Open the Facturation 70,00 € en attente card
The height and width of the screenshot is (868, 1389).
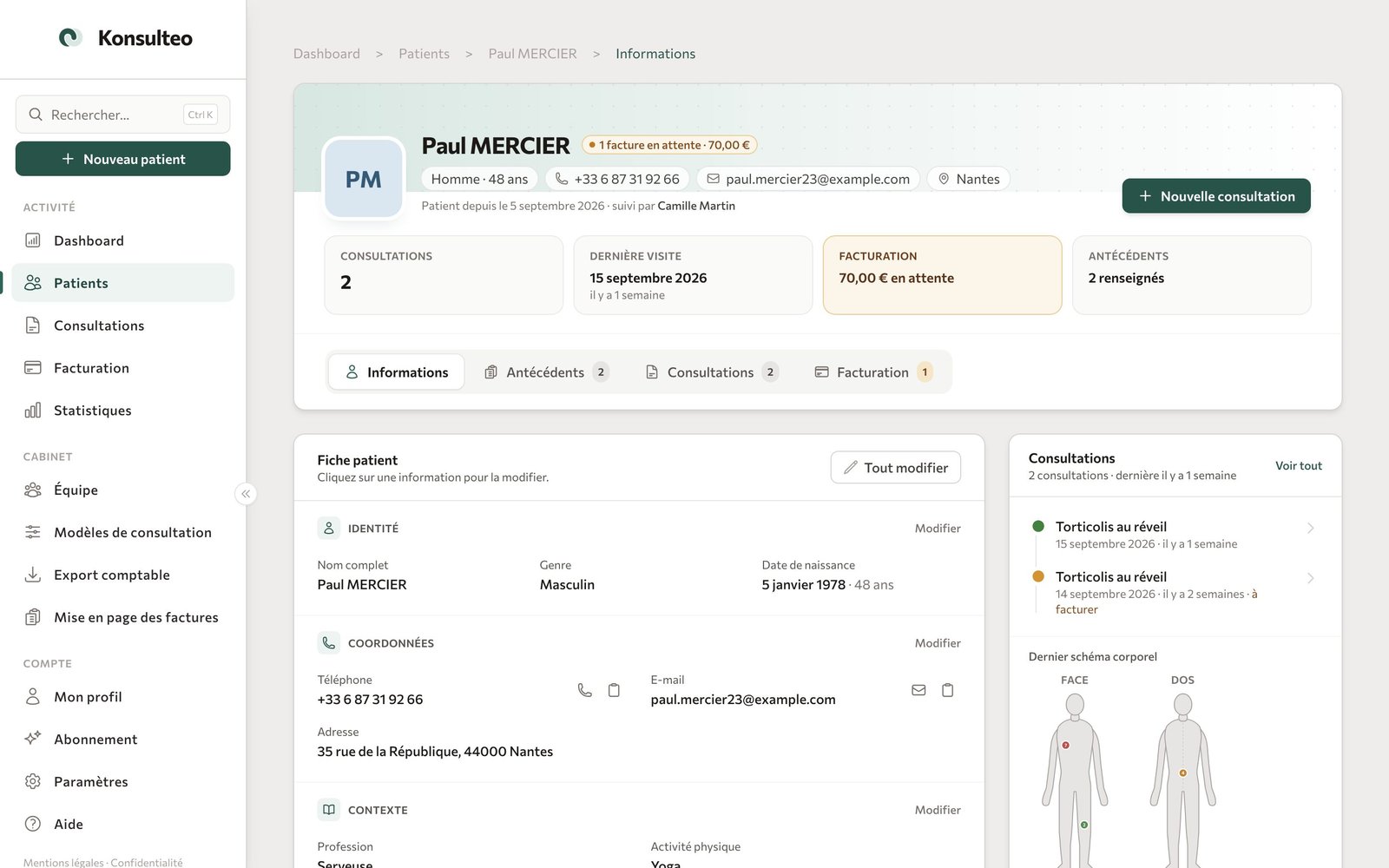(x=943, y=275)
